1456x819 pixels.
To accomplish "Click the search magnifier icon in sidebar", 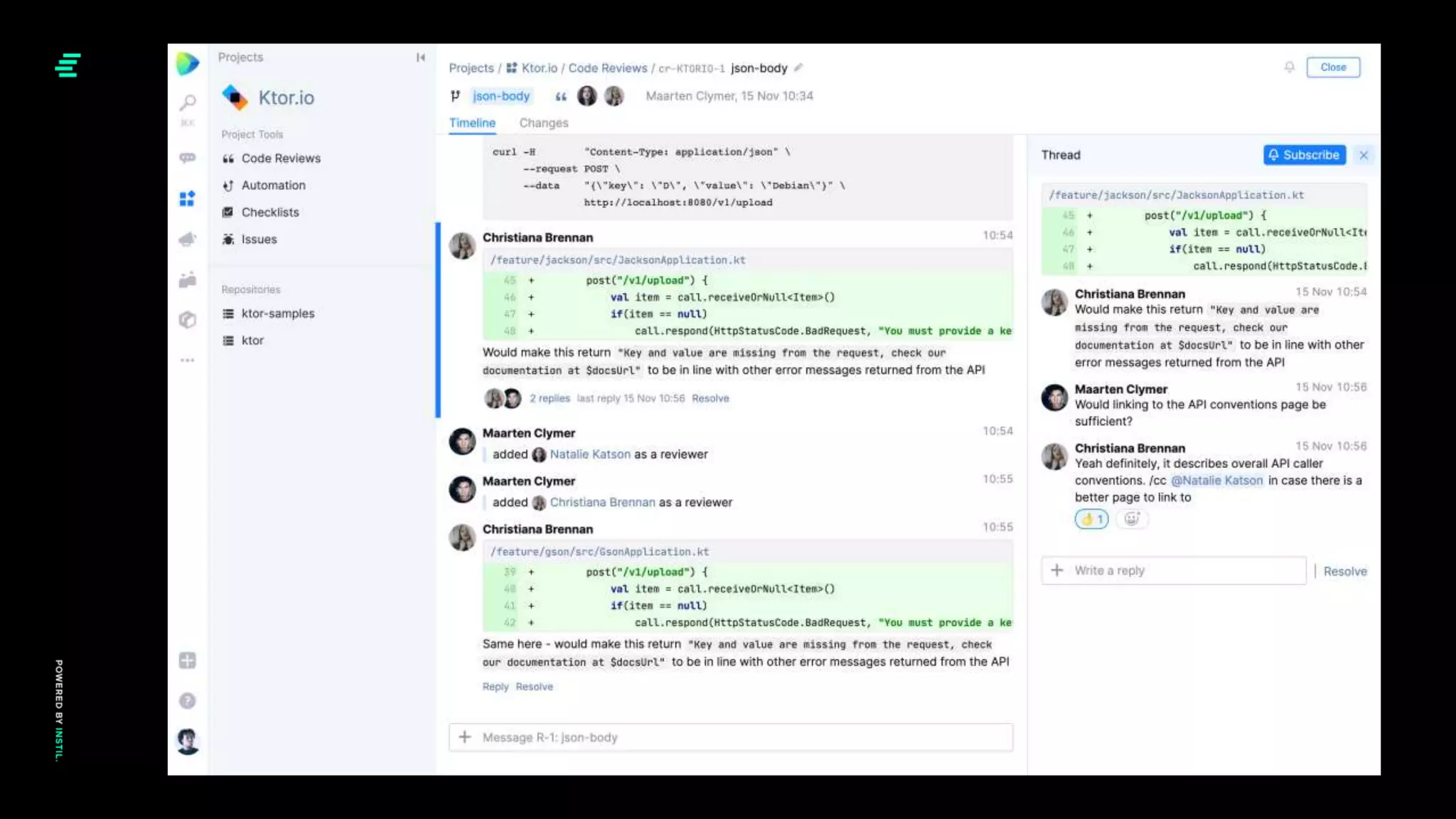I will click(x=188, y=104).
